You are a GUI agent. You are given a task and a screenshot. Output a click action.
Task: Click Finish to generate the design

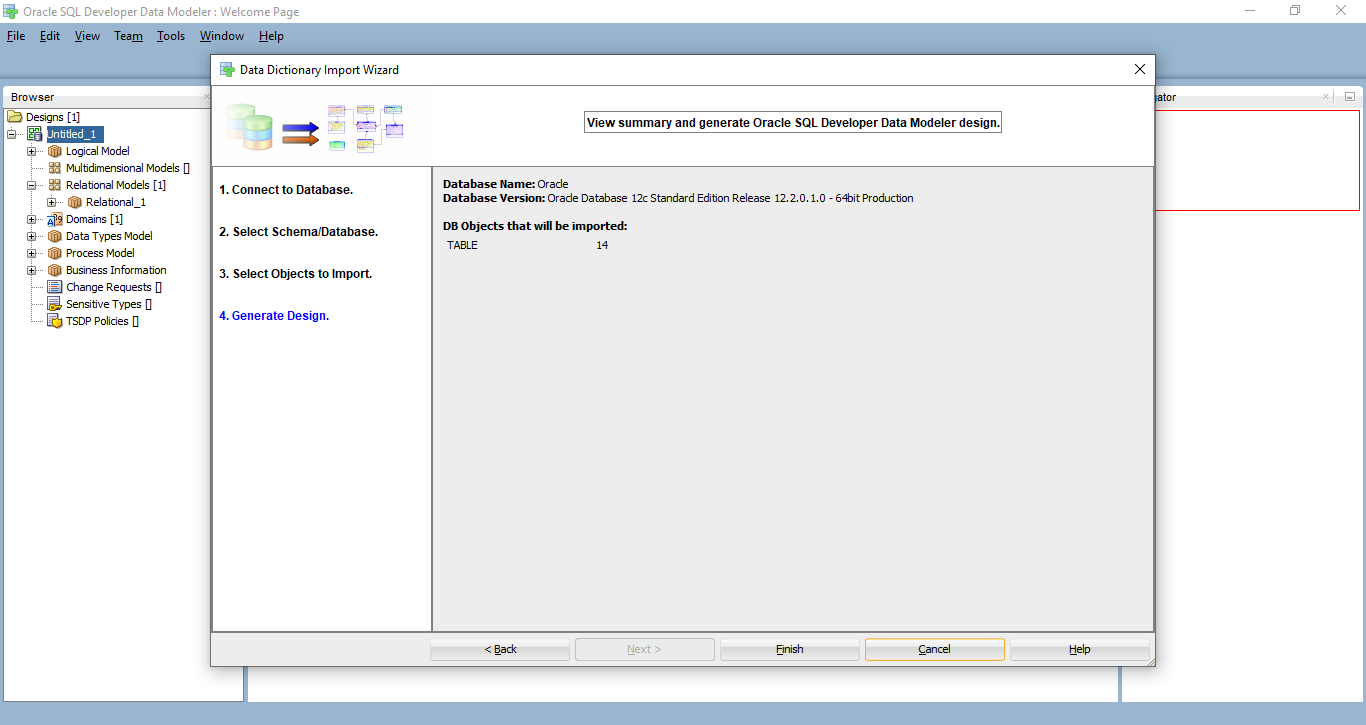790,649
